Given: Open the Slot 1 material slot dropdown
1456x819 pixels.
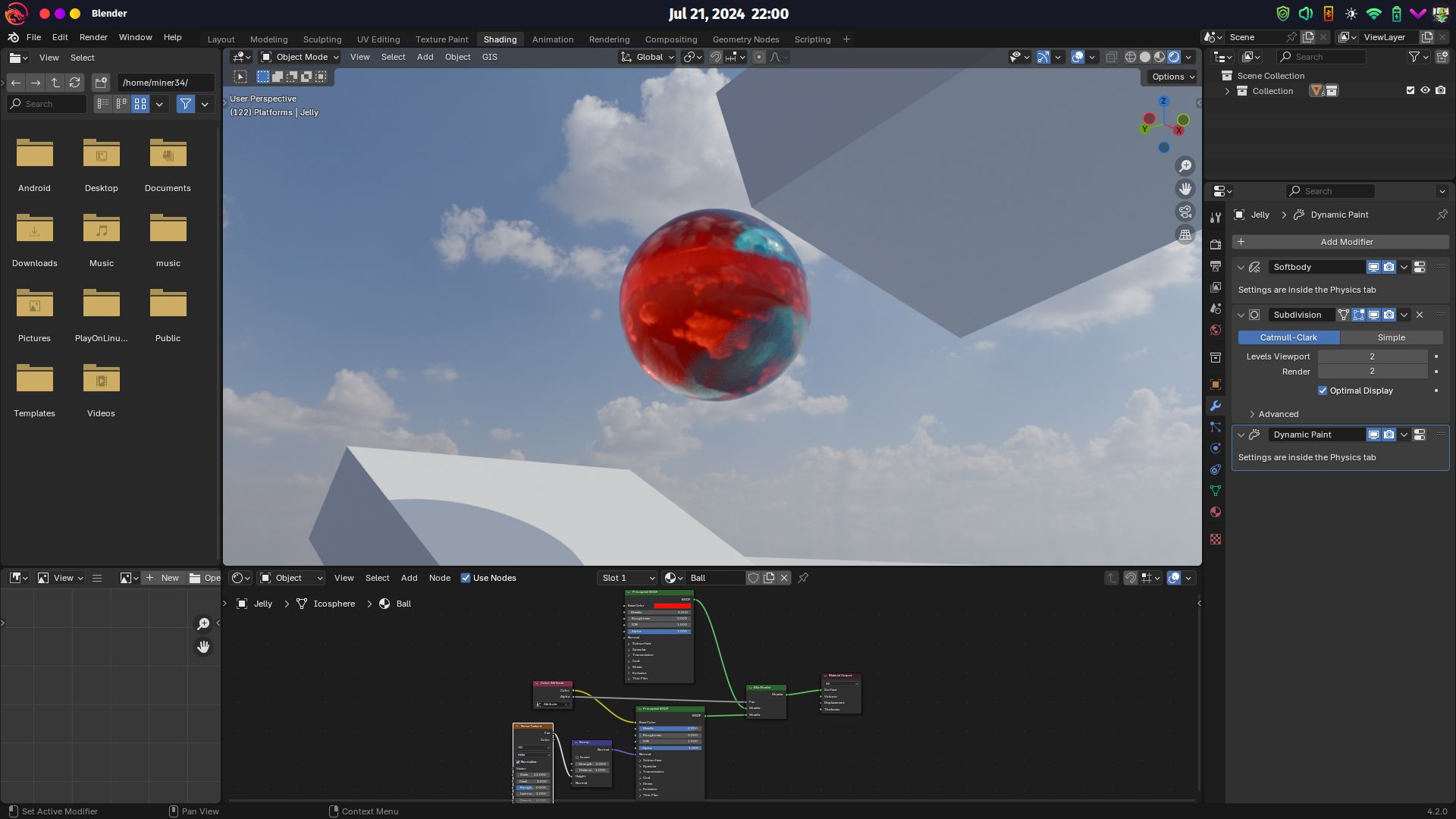Looking at the screenshot, I should click(627, 578).
